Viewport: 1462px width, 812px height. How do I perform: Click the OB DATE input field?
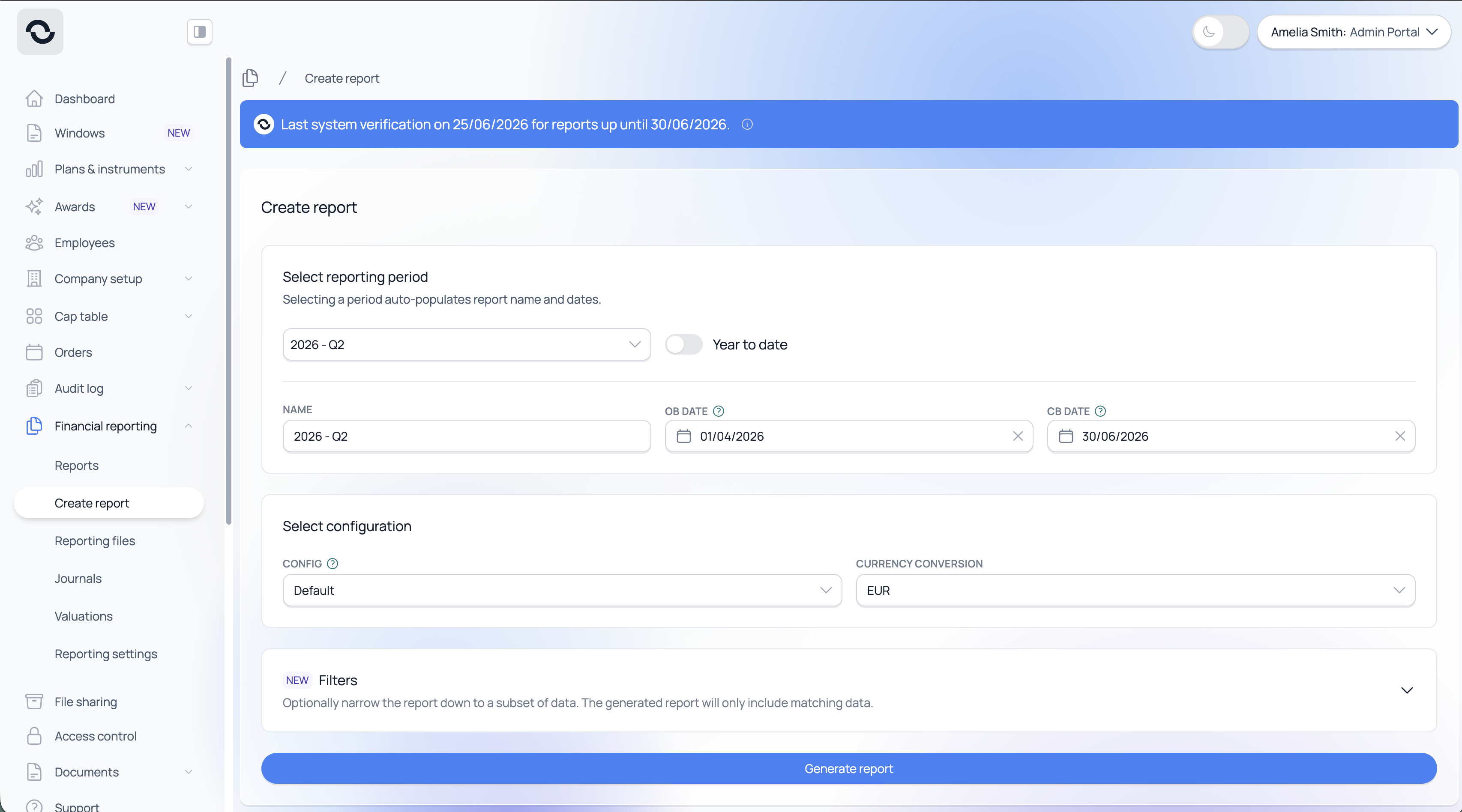848,436
